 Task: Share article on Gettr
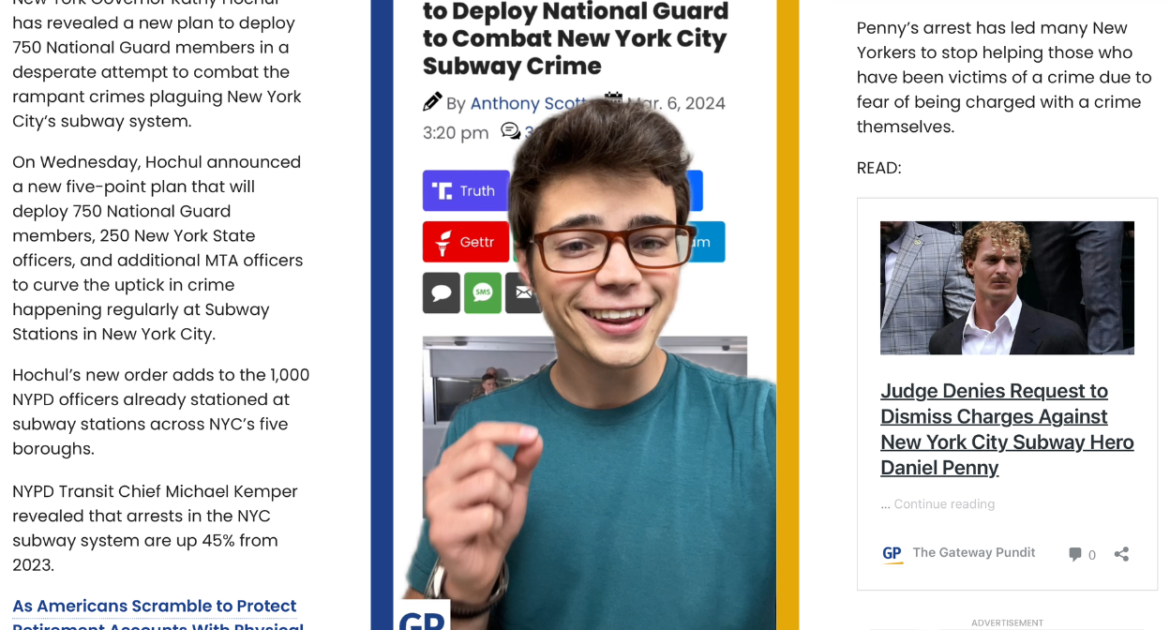(x=466, y=242)
